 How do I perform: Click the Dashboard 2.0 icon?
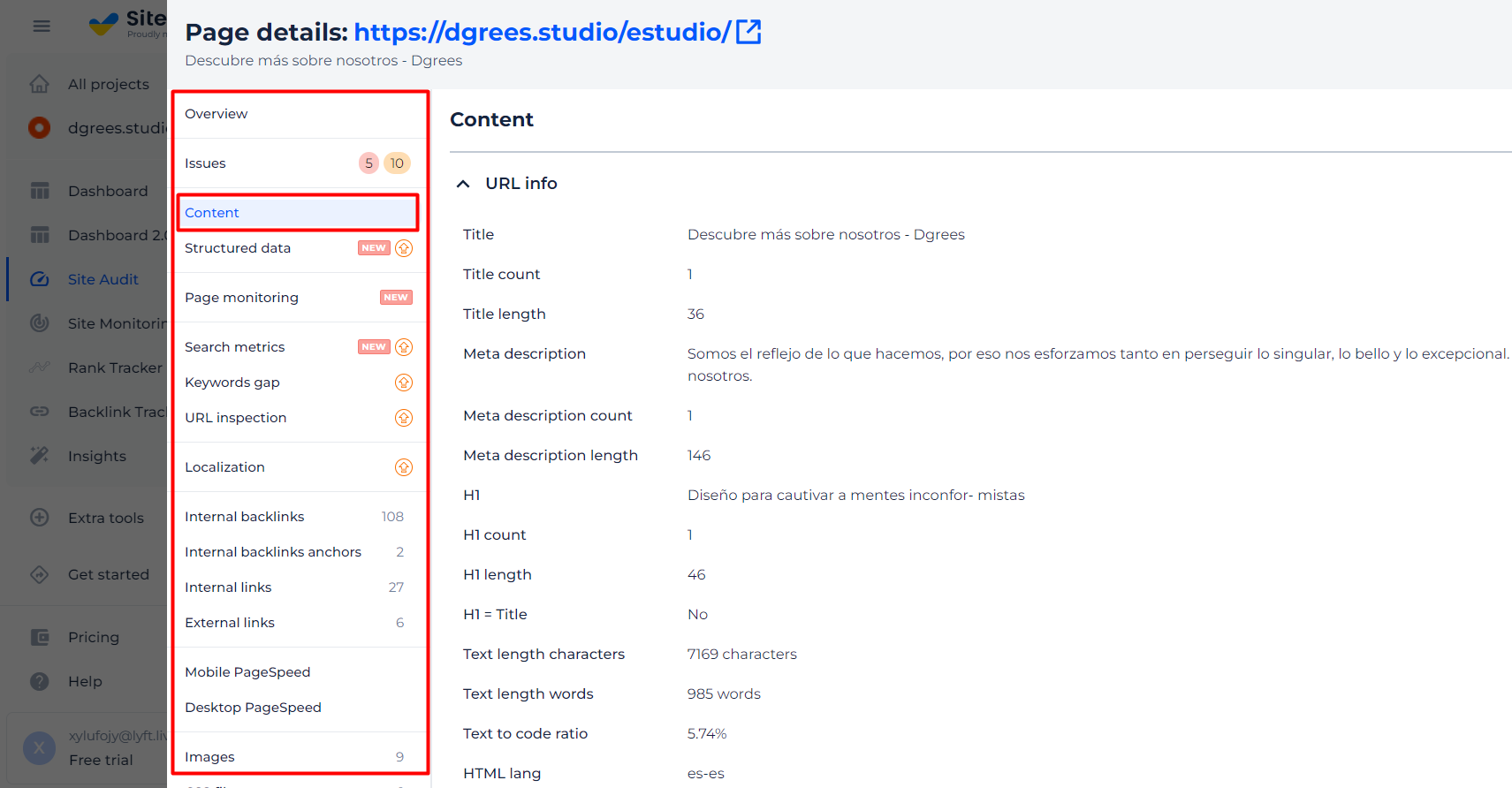tap(40, 235)
